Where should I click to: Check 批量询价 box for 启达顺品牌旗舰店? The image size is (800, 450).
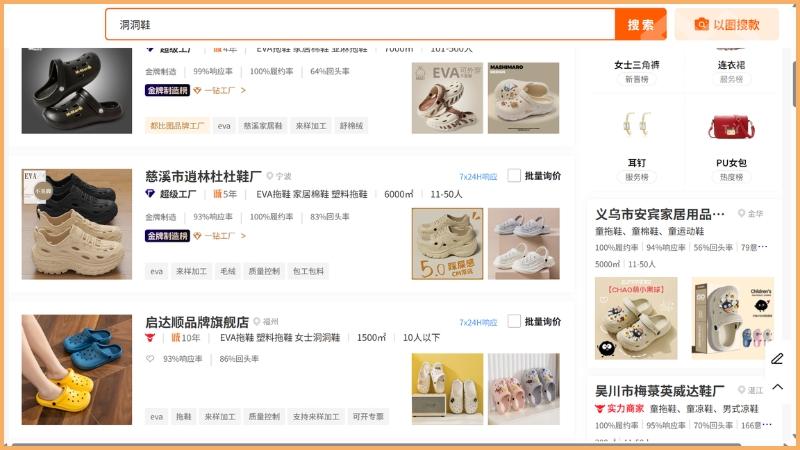click(x=514, y=321)
